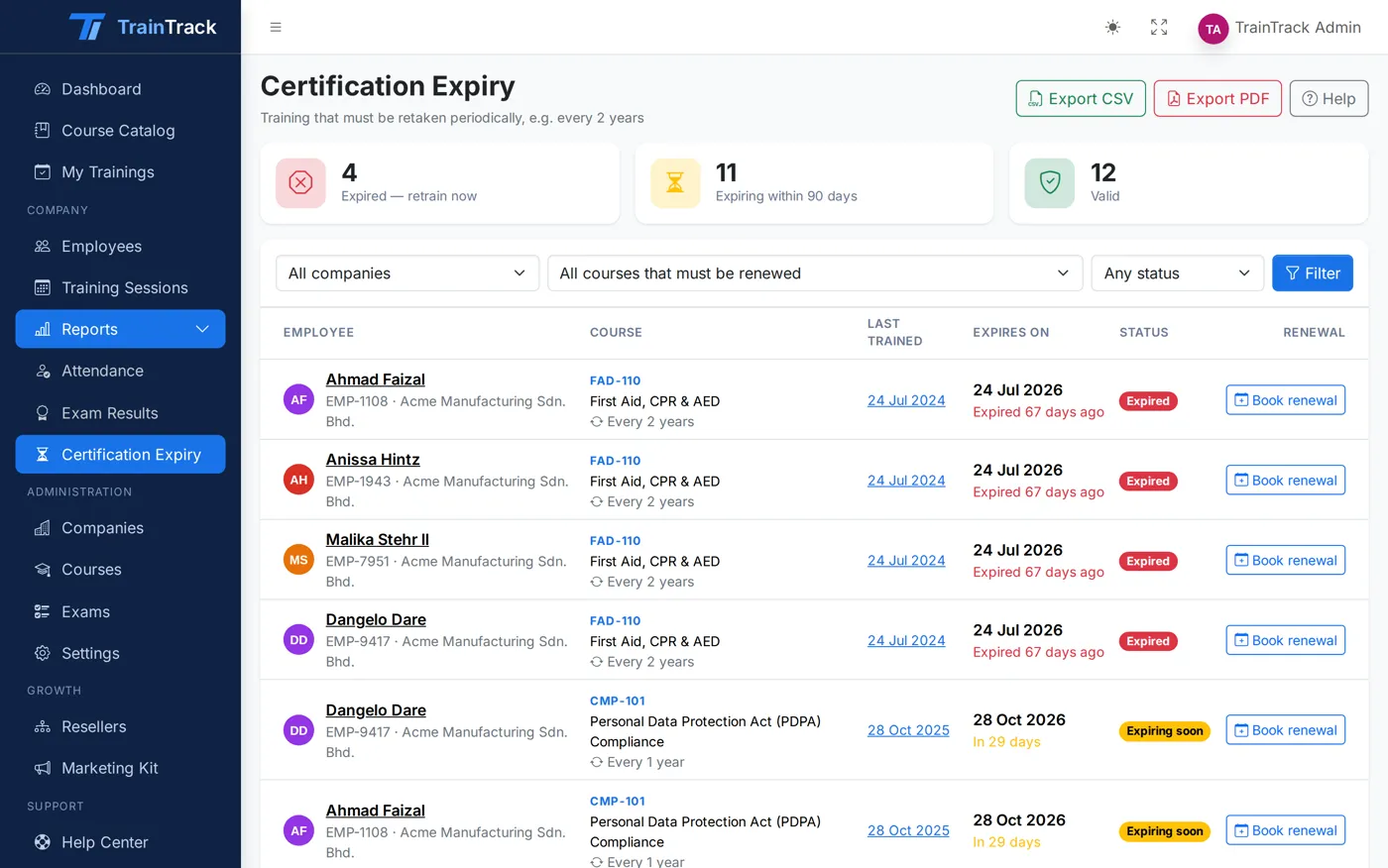The height and width of the screenshot is (868, 1388).
Task: Toggle the sidebar hamburger menu
Action: point(276,27)
